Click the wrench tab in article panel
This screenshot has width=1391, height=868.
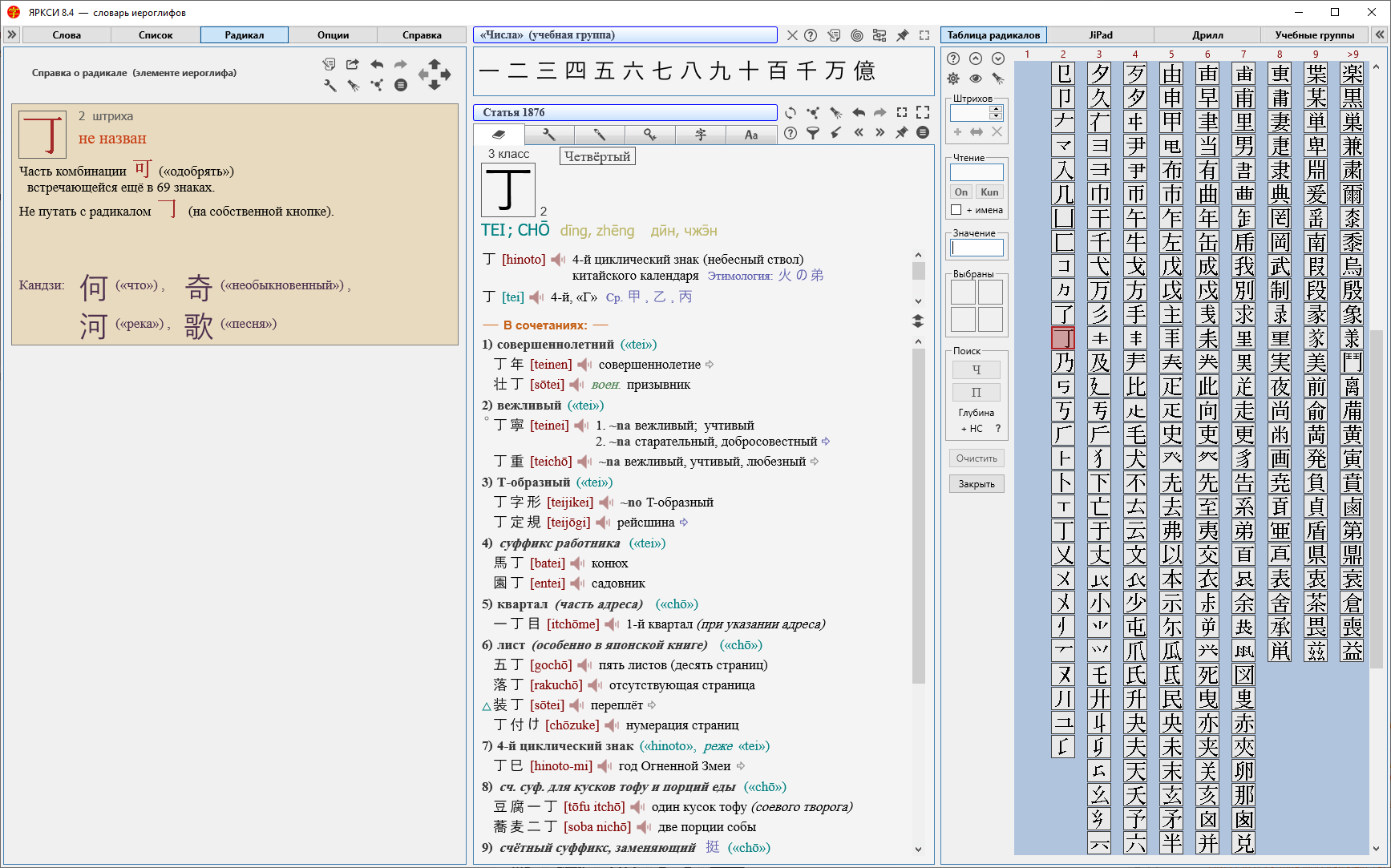coord(548,135)
